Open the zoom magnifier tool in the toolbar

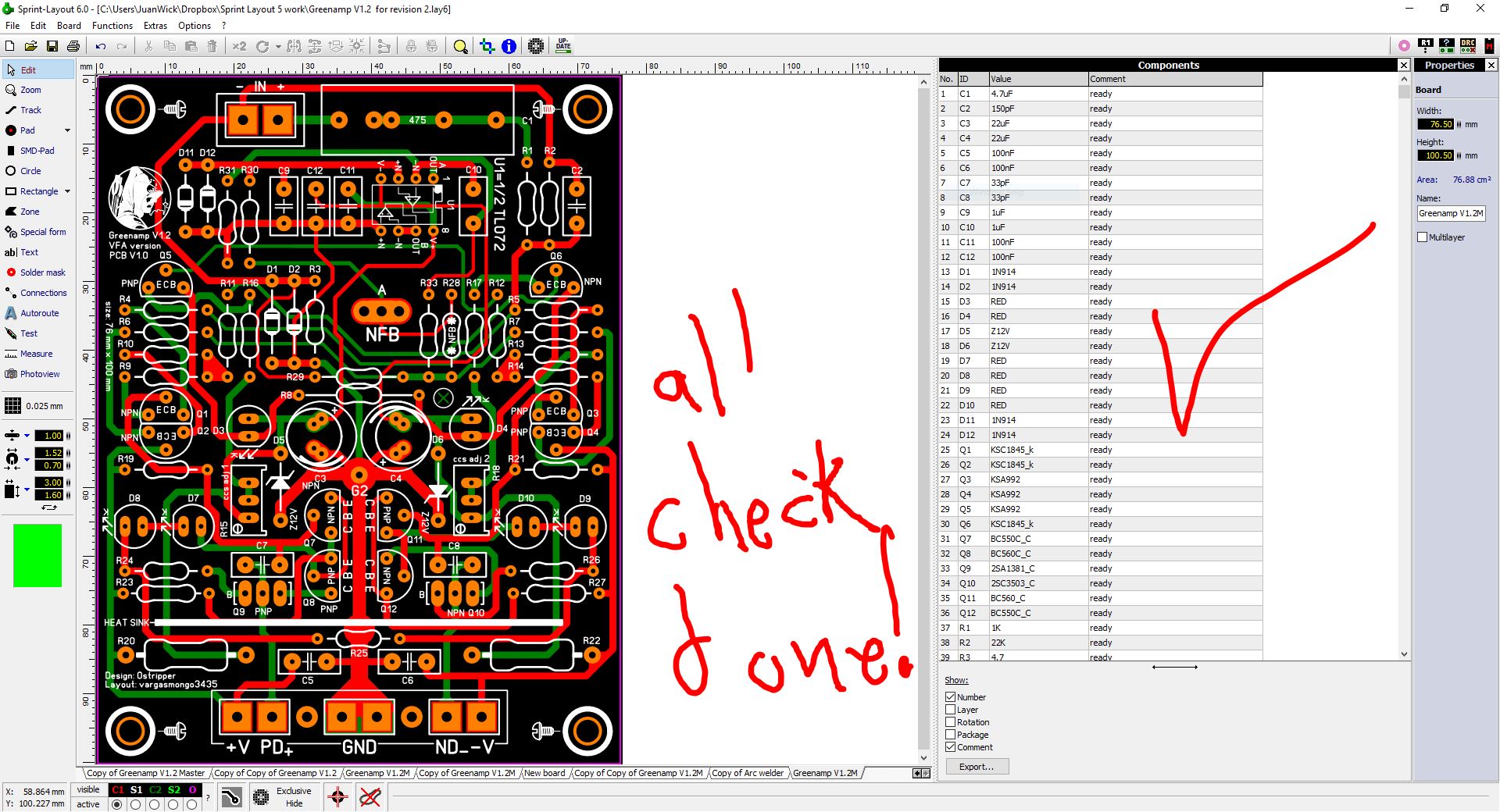click(x=461, y=47)
